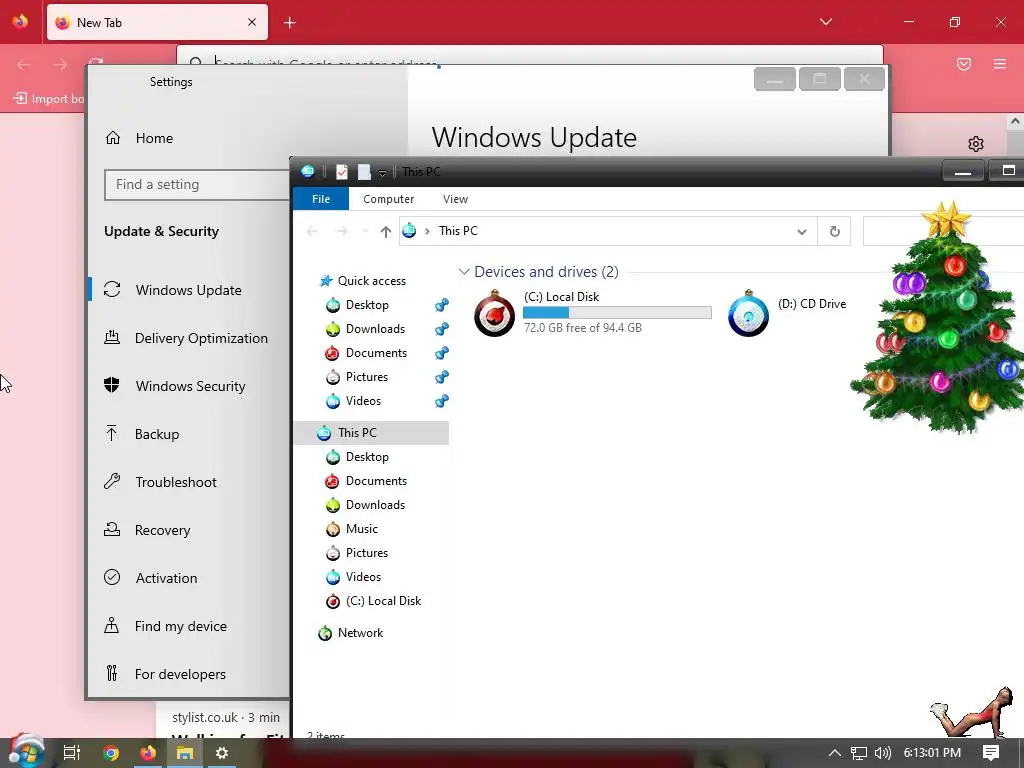The image size is (1024, 768).
Task: Open Firefox new tab personalize gear
Action: tap(976, 144)
